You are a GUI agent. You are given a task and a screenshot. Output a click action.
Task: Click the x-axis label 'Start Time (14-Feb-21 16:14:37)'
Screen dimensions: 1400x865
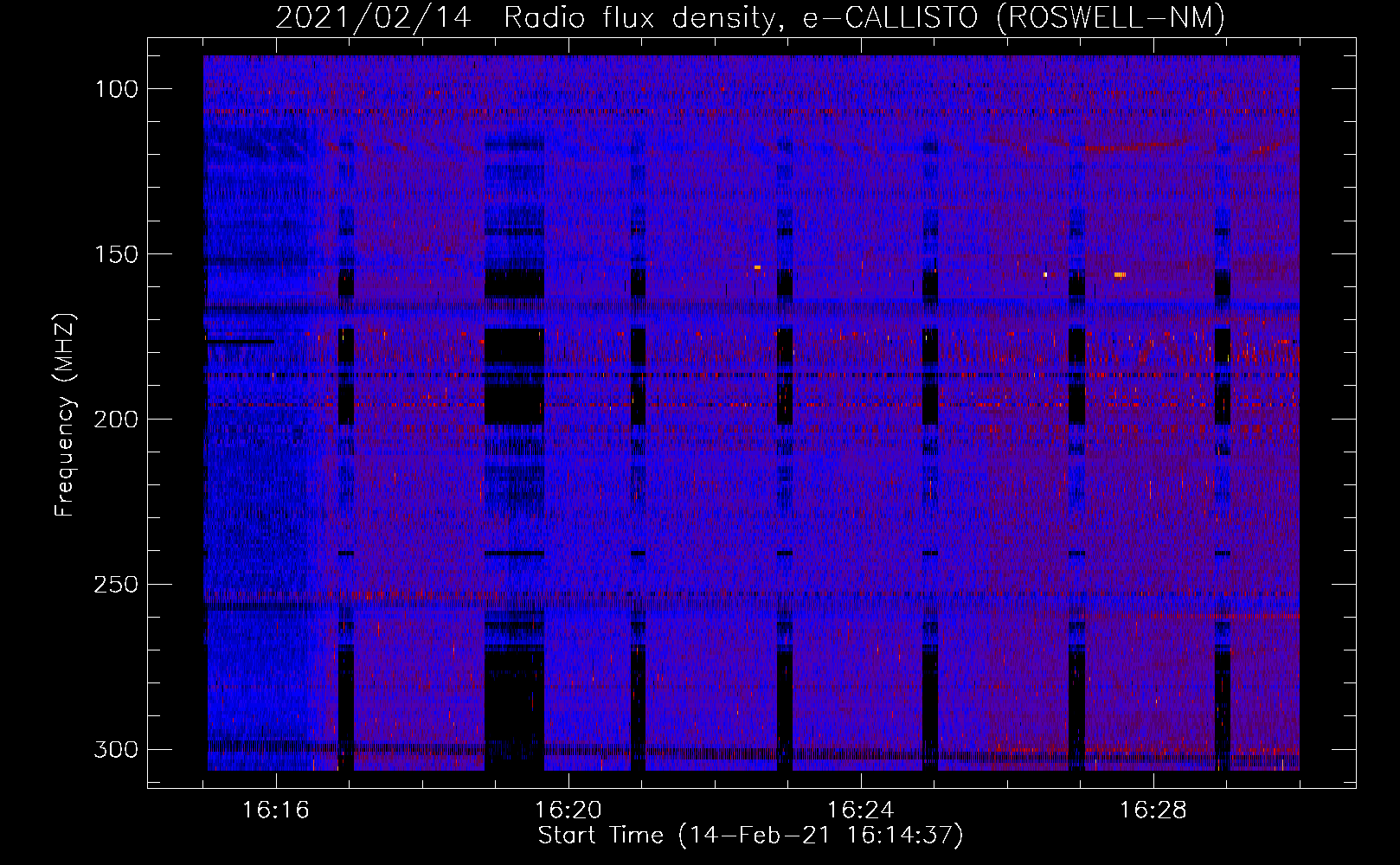click(x=751, y=836)
